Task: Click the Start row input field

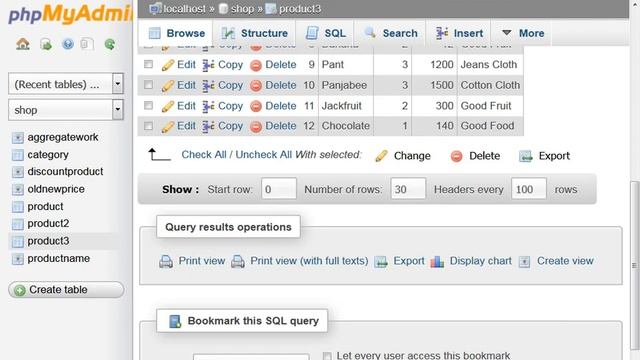Action: coord(279,189)
